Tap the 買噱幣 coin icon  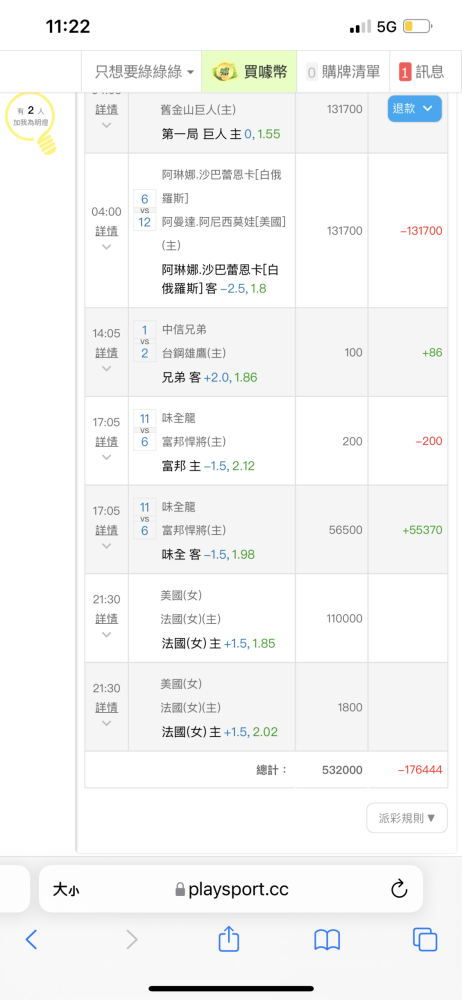[223, 71]
